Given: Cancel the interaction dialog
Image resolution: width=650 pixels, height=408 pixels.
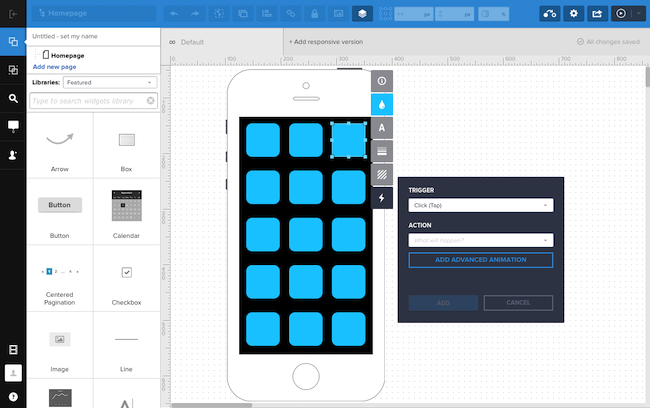Looking at the screenshot, I should [518, 303].
